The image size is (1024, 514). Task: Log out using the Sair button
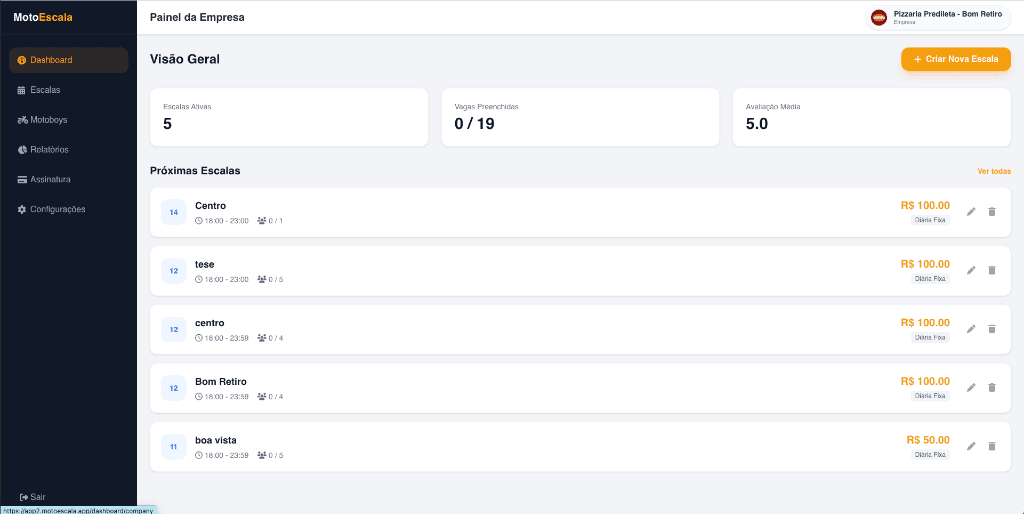point(33,496)
